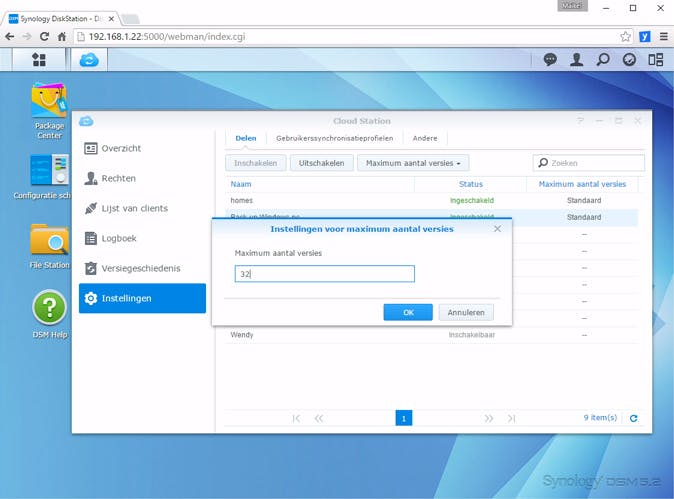Select the Wendy share row
The height and width of the screenshot is (499, 674).
click(431, 335)
